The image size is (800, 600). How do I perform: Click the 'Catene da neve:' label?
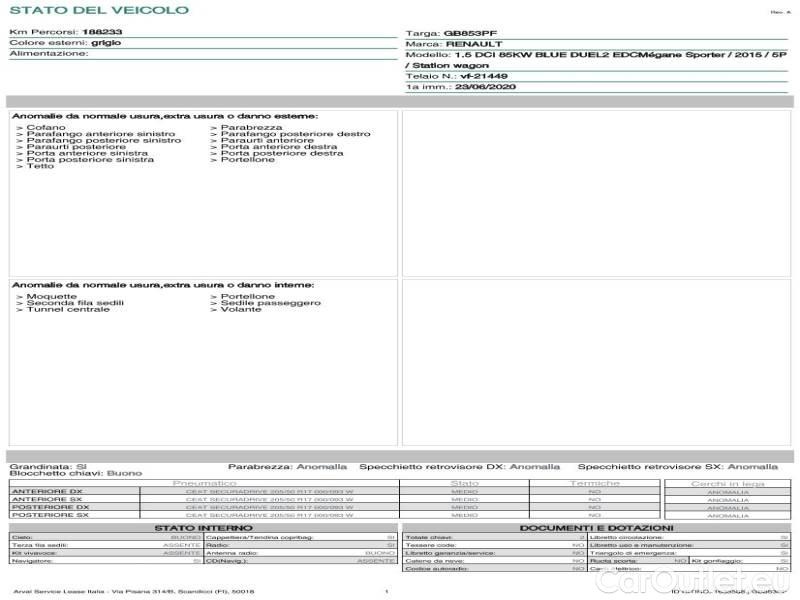point(435,561)
